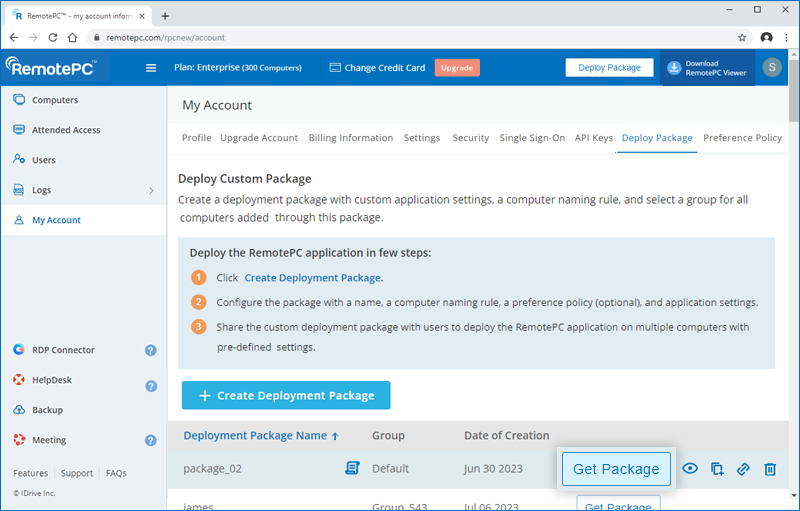Click Get Package for package_02
The image size is (800, 511).
click(x=616, y=469)
